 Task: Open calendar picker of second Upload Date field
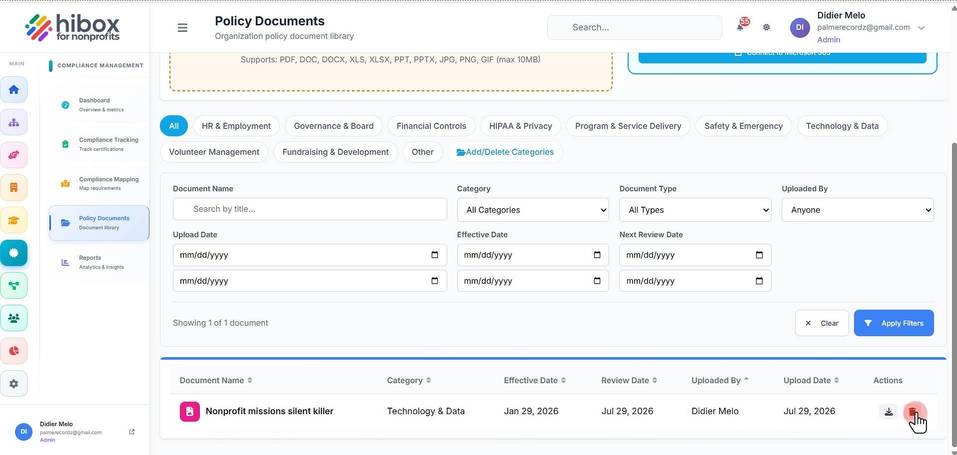coord(435,281)
